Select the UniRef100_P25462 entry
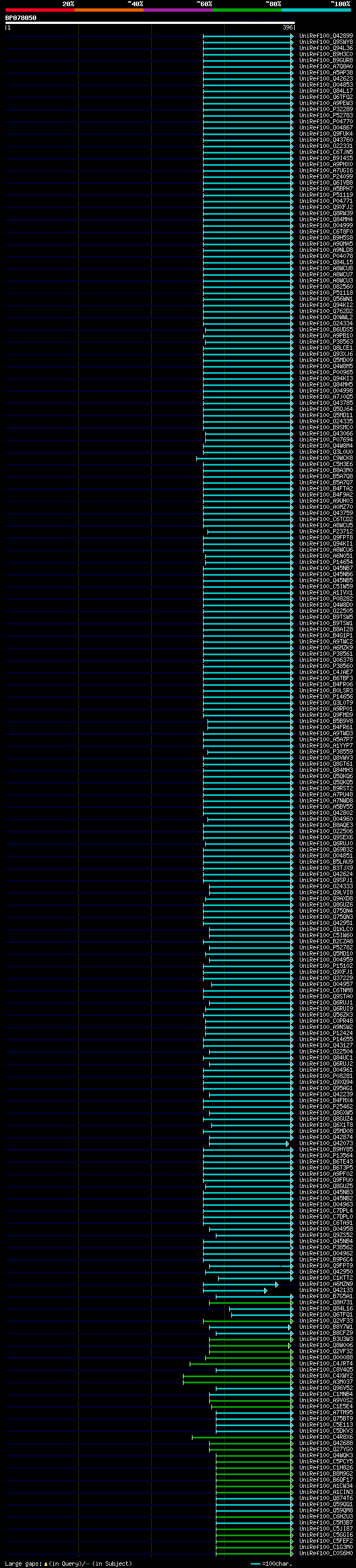Screen dimensions: 356x1568 (x=325, y=1106)
